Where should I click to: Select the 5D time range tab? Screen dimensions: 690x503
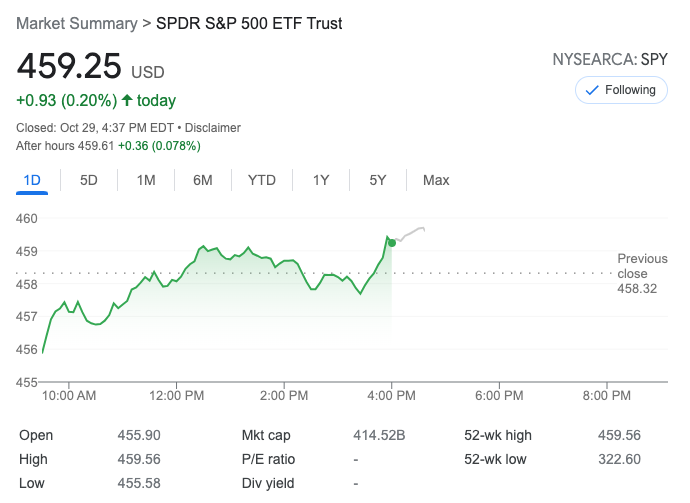tap(89, 180)
